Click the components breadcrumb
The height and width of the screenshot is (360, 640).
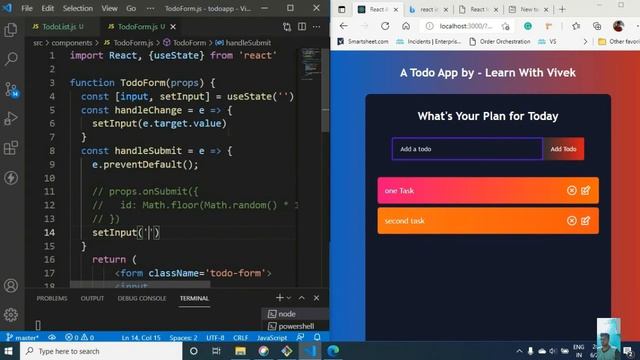click(72, 42)
